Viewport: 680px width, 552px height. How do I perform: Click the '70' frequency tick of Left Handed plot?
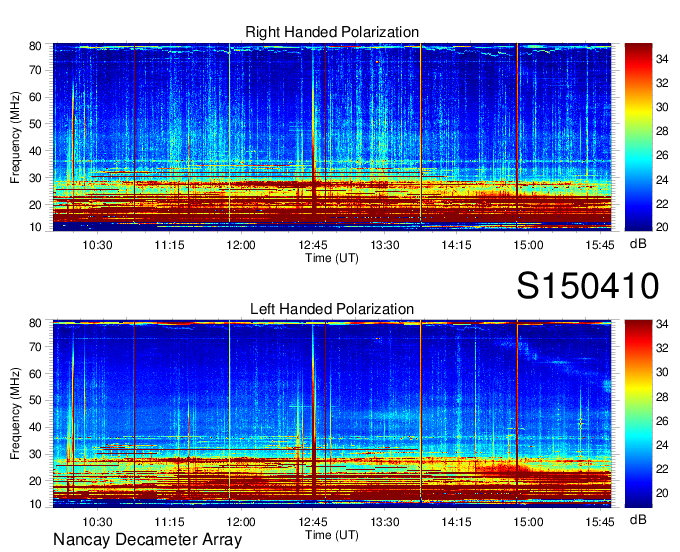point(35,346)
